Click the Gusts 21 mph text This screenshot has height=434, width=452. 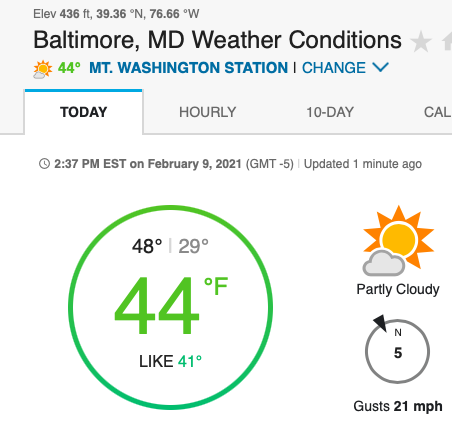398,406
